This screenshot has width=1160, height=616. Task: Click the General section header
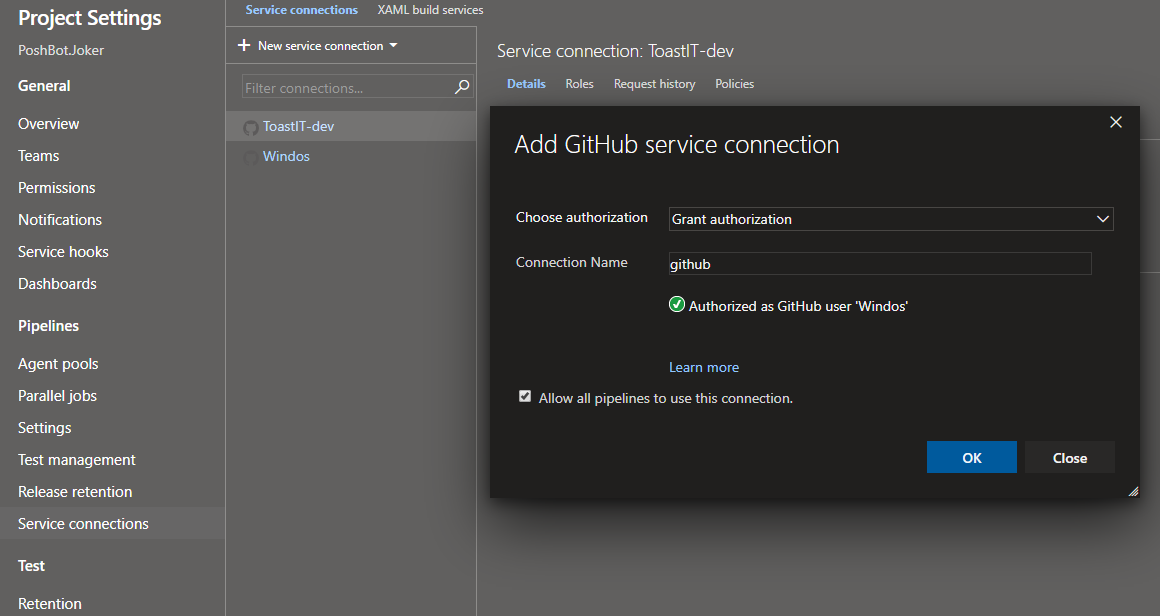point(44,86)
